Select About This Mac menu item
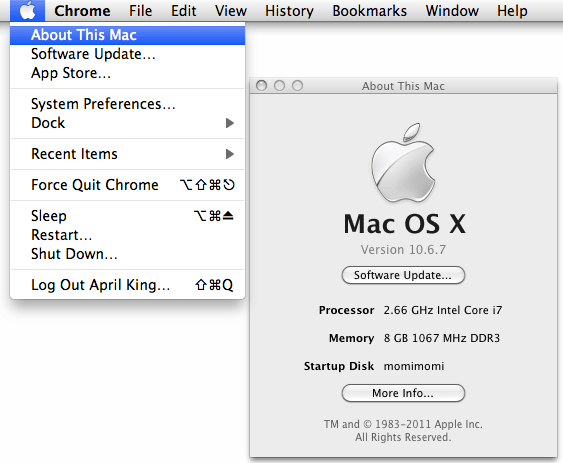The width and height of the screenshot is (563, 463). [x=127, y=35]
